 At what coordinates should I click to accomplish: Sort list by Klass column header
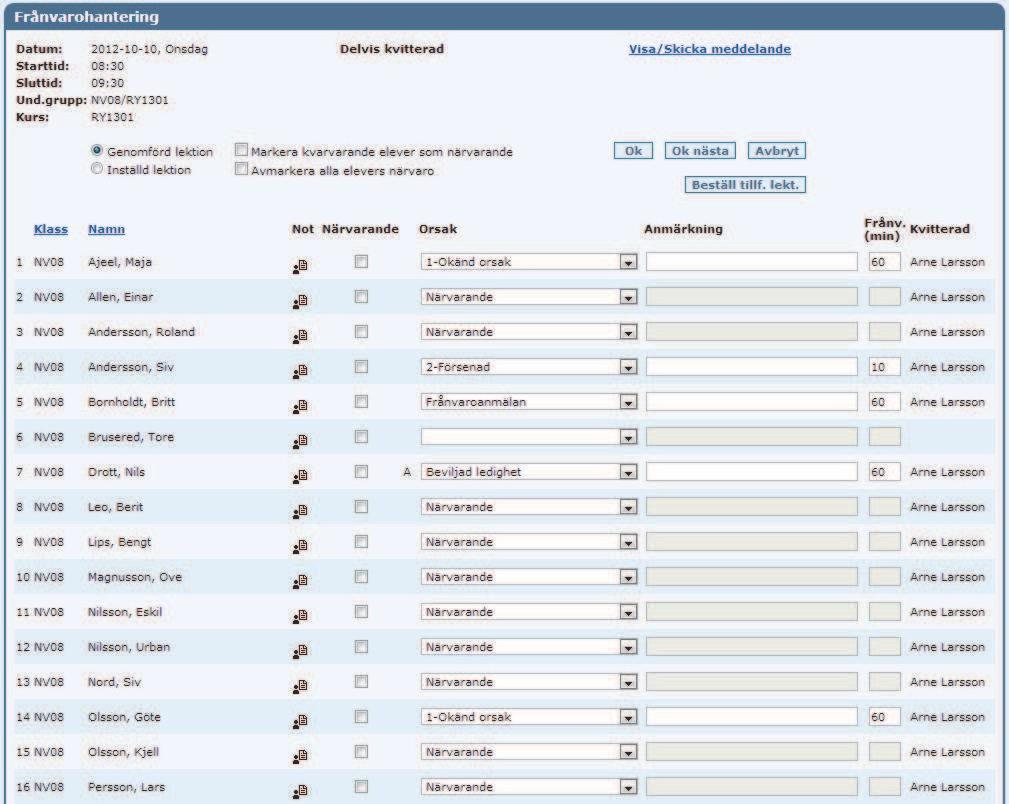51,229
